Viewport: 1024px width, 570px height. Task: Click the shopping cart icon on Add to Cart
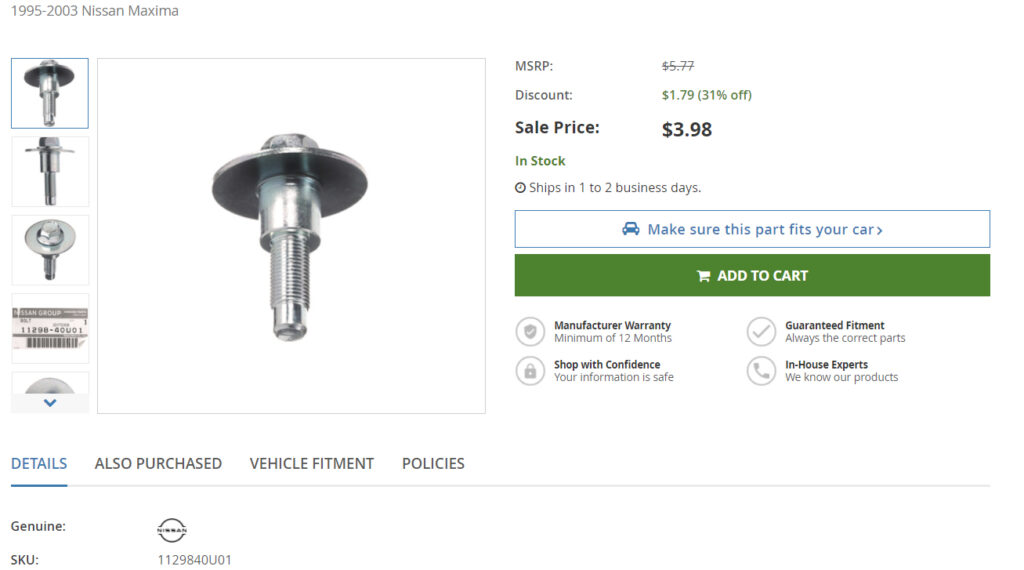(703, 276)
